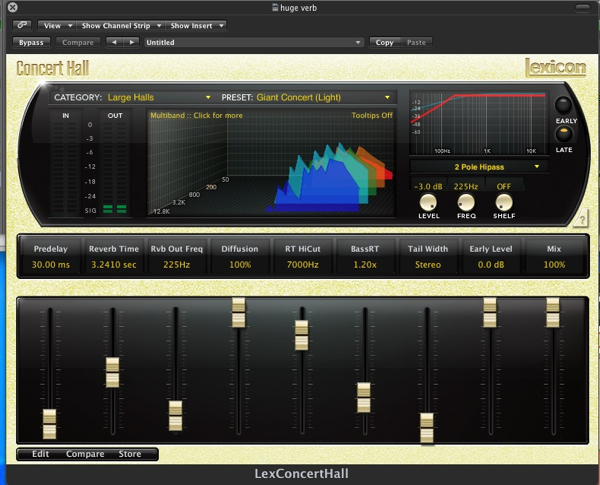Click the Paste button
Viewport: 600px width, 485px height.
(416, 42)
